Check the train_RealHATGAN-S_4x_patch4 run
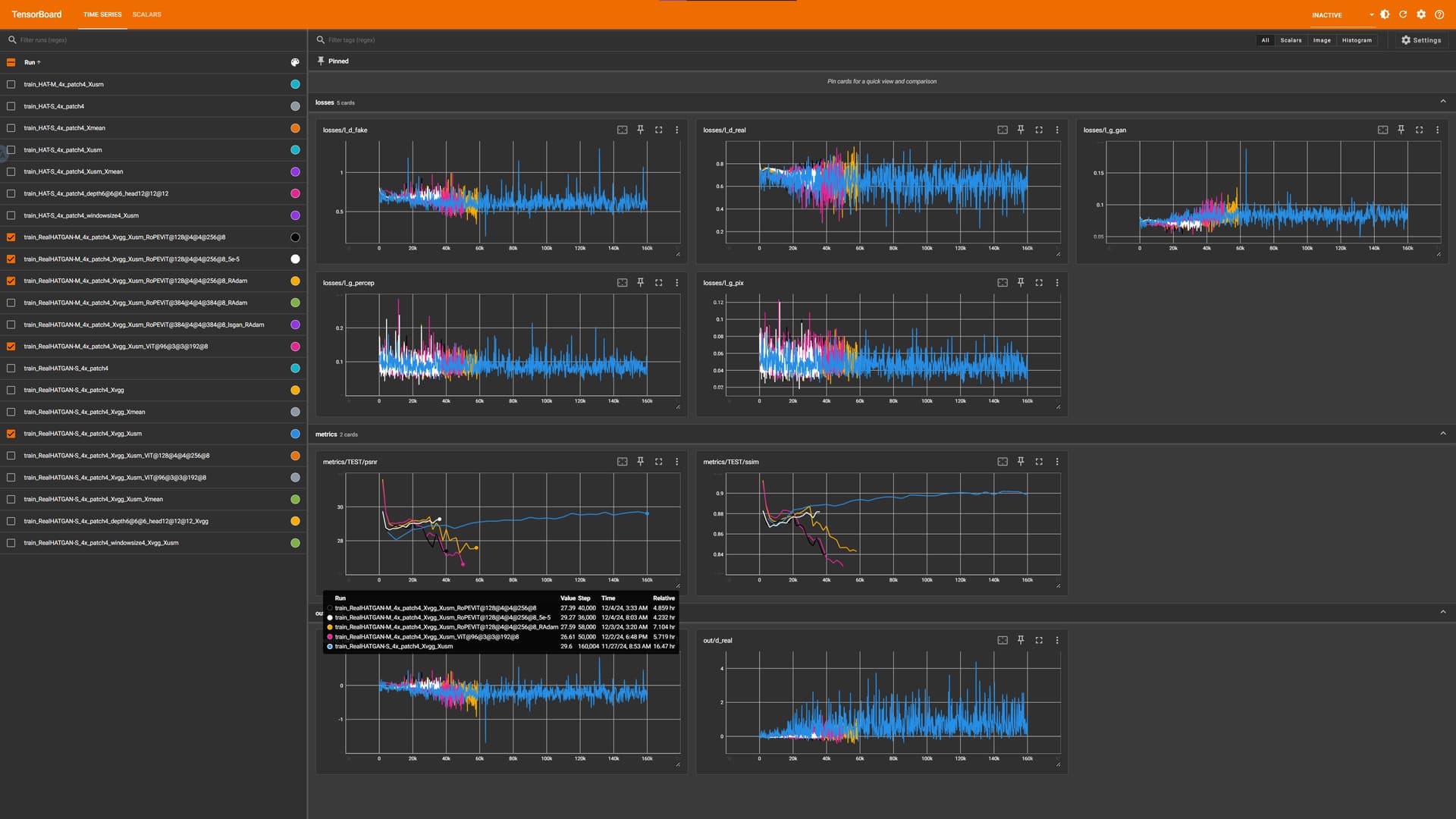The image size is (1456, 819). (11, 368)
